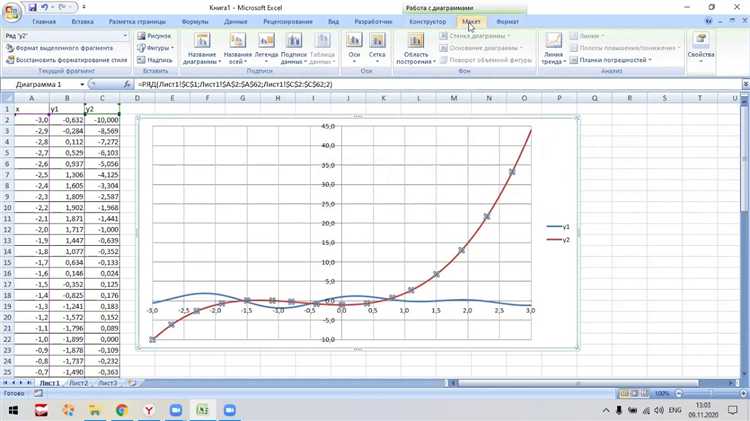750x421 pixels.
Task: Switch to Формулы ribbon tab
Action: (195, 22)
